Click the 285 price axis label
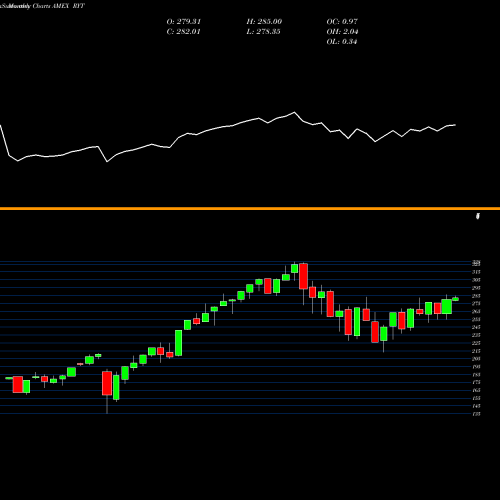Viewport: 500px width, 500px height. (x=476, y=296)
